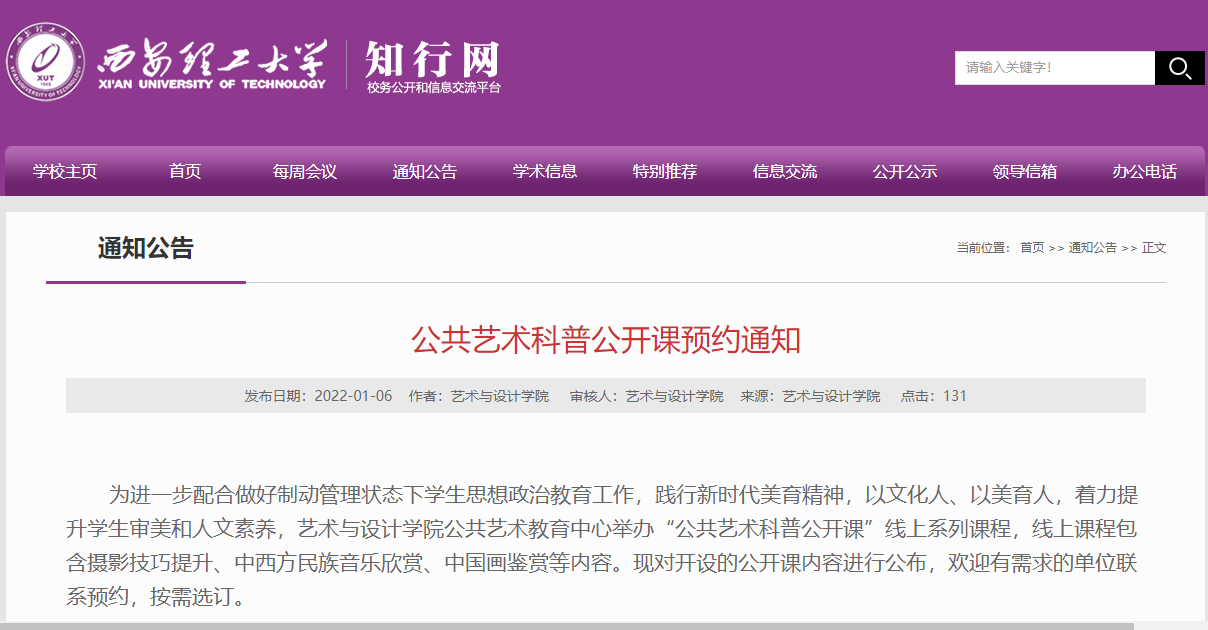Click the 通知公告 breadcrumb link
This screenshot has height=630, width=1208.
(1092, 248)
